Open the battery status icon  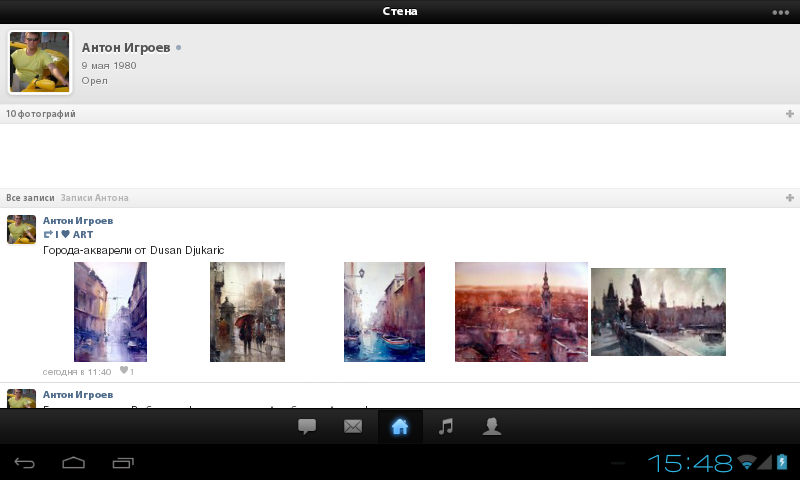(x=782, y=462)
